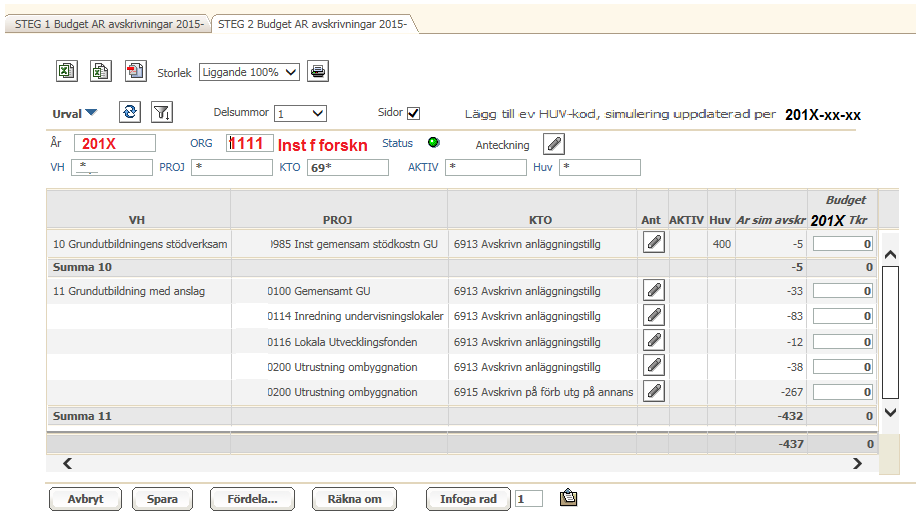Click budget field for 0985 Inst gemensam row
This screenshot has width=922, height=517.
[843, 244]
